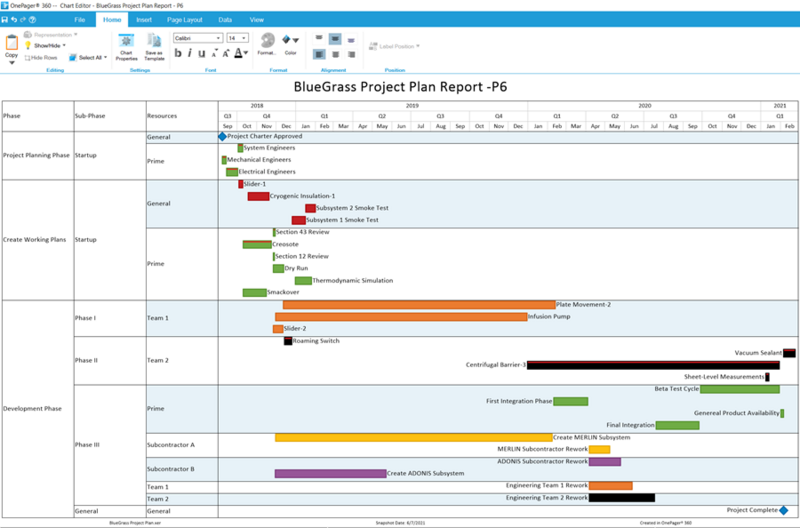
Task: Select the Project Charter Approved milestone diamond
Action: click(222, 136)
